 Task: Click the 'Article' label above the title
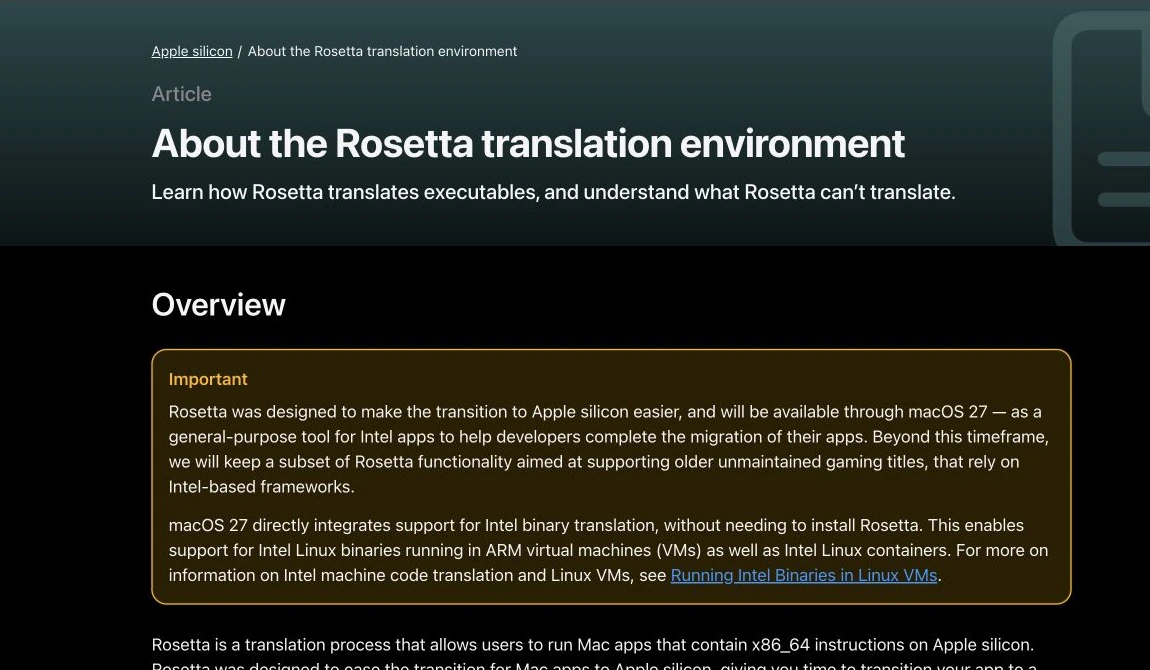point(181,94)
